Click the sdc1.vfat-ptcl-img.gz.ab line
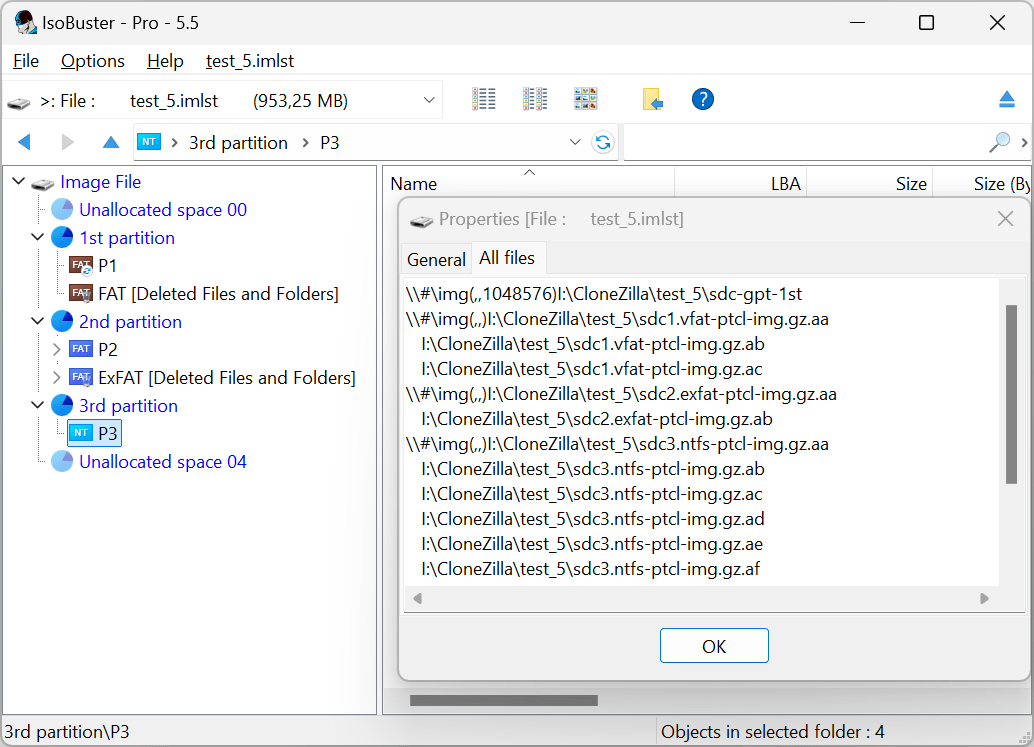 592,344
